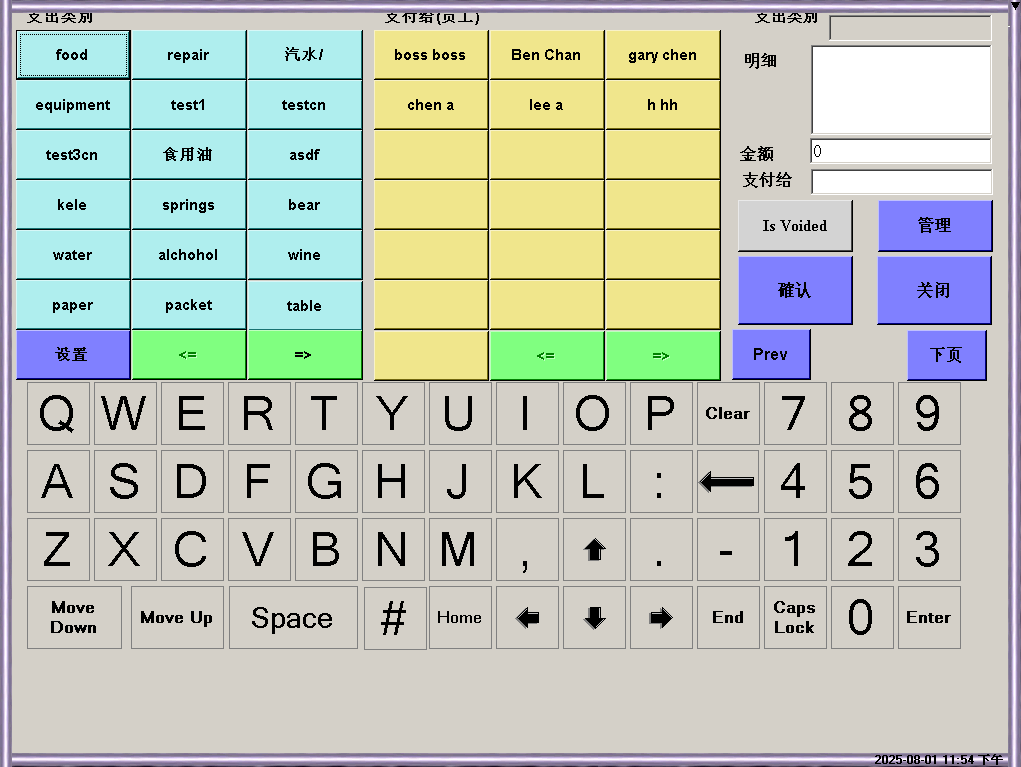Open the 管理 management button
The image size is (1021, 767).
[934, 226]
